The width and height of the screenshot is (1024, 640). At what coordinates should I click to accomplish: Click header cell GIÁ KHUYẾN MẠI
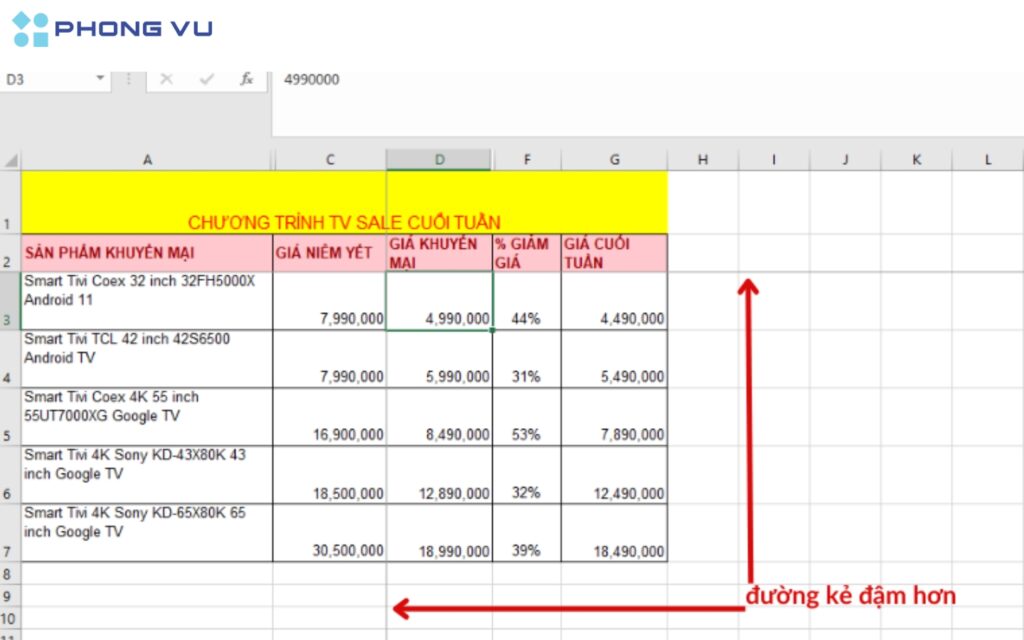tap(440, 253)
